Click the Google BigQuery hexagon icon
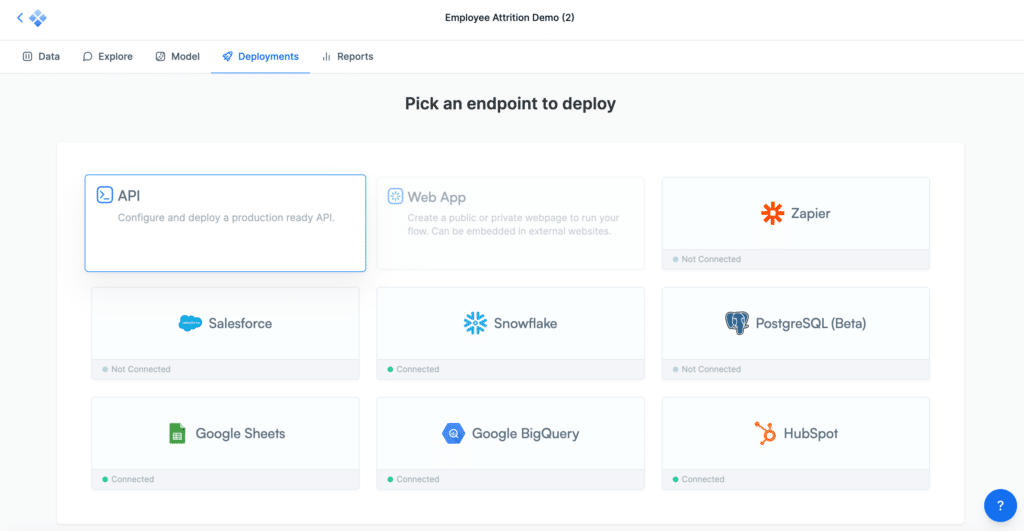This screenshot has height=531, width=1024. tap(453, 433)
